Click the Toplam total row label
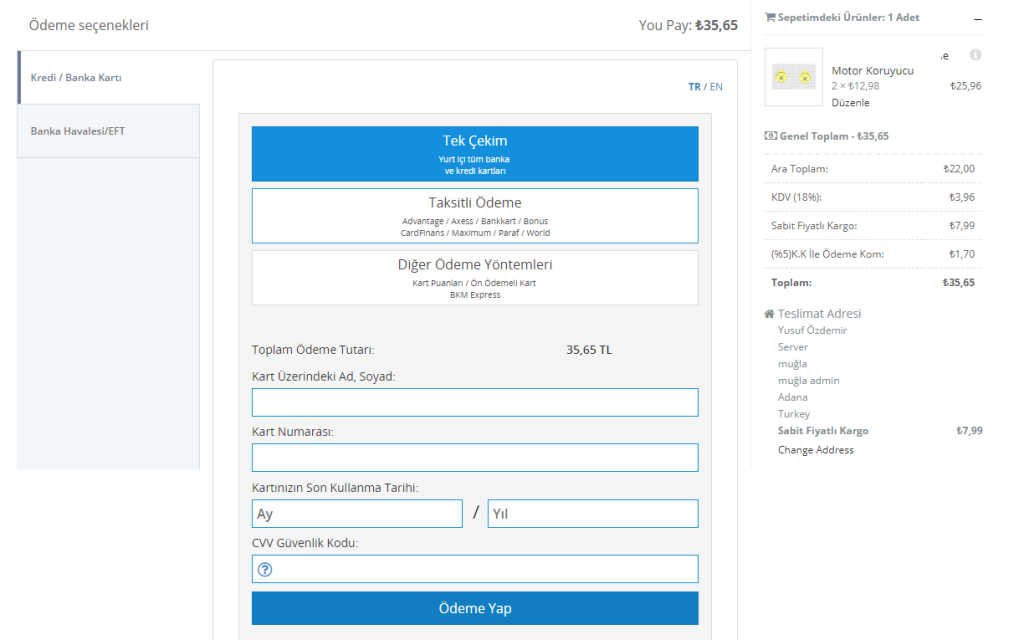The width and height of the screenshot is (1024, 640). tap(792, 283)
